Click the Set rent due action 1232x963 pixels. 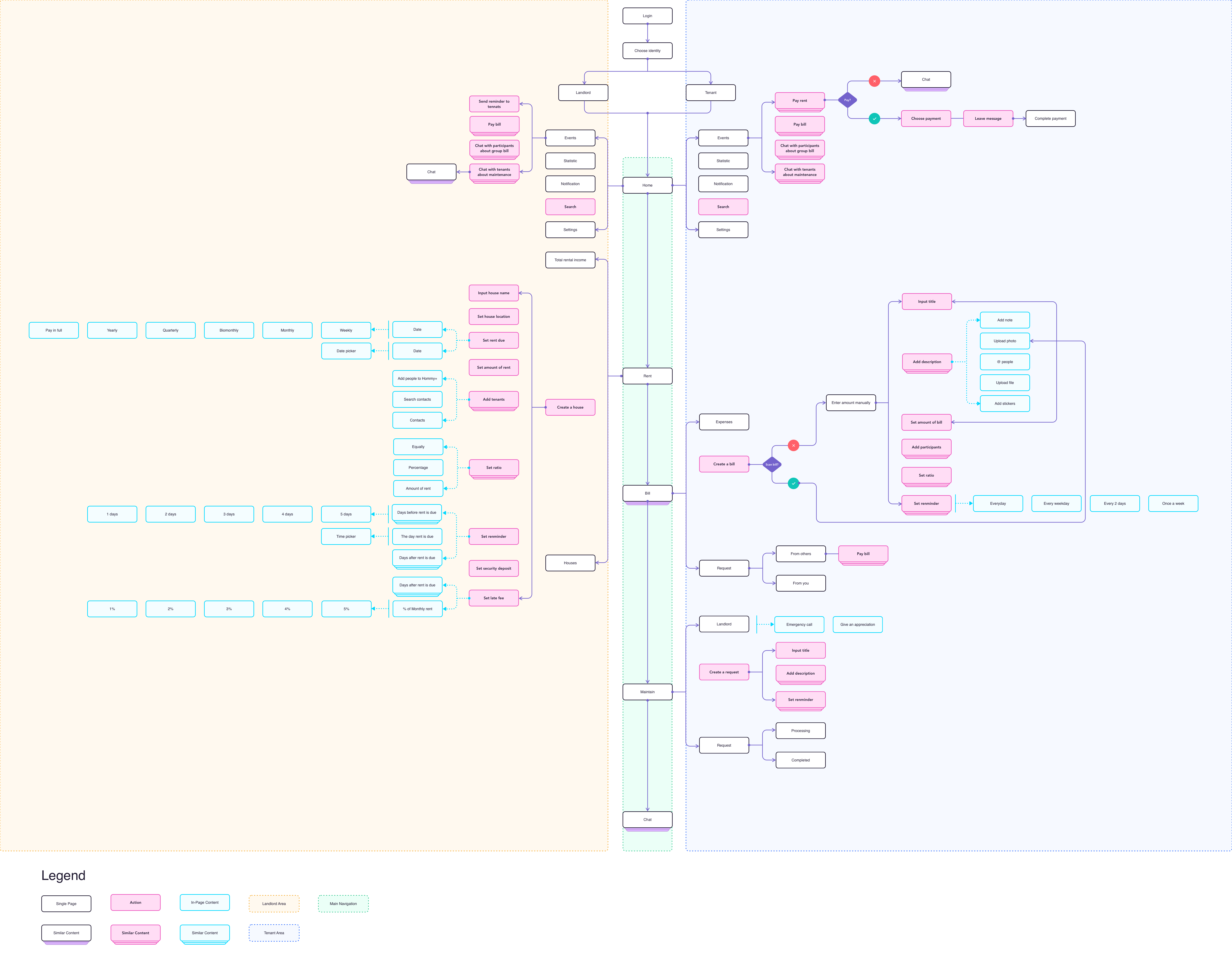[494, 340]
